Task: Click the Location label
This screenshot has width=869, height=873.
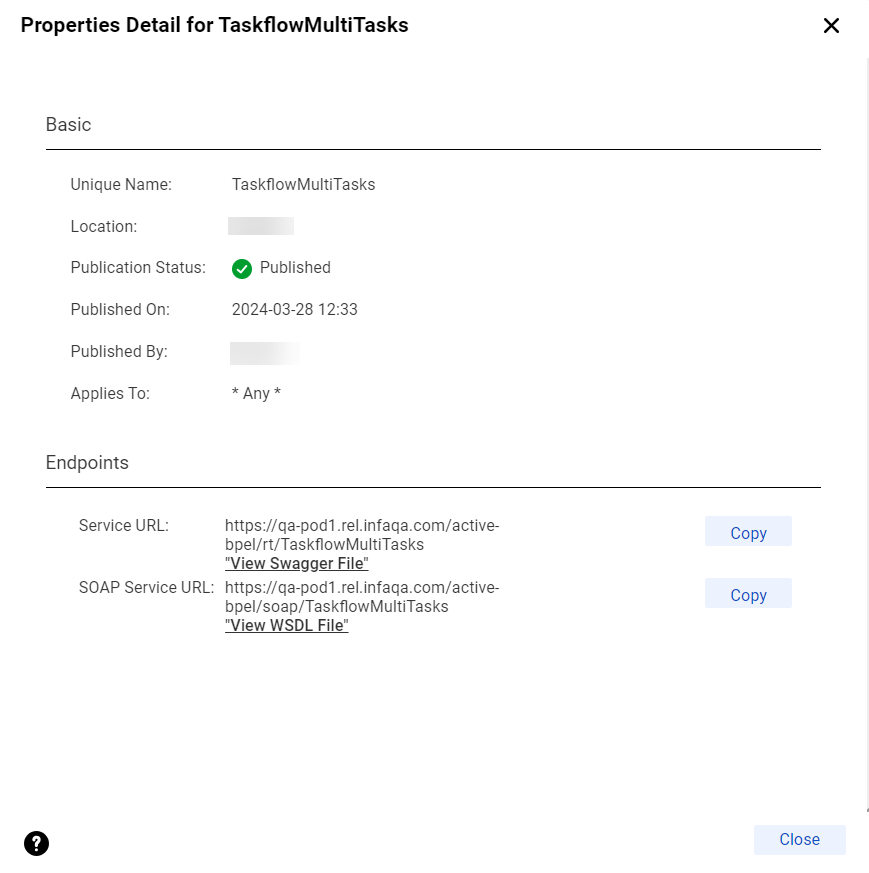Action: 104,227
